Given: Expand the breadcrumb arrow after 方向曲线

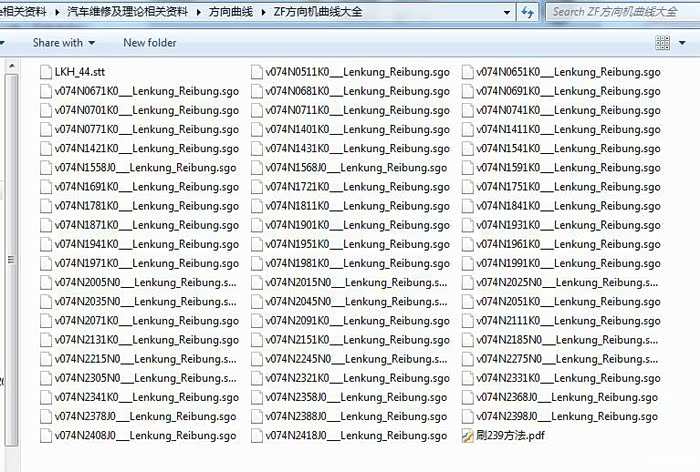Looking at the screenshot, I should 263,13.
